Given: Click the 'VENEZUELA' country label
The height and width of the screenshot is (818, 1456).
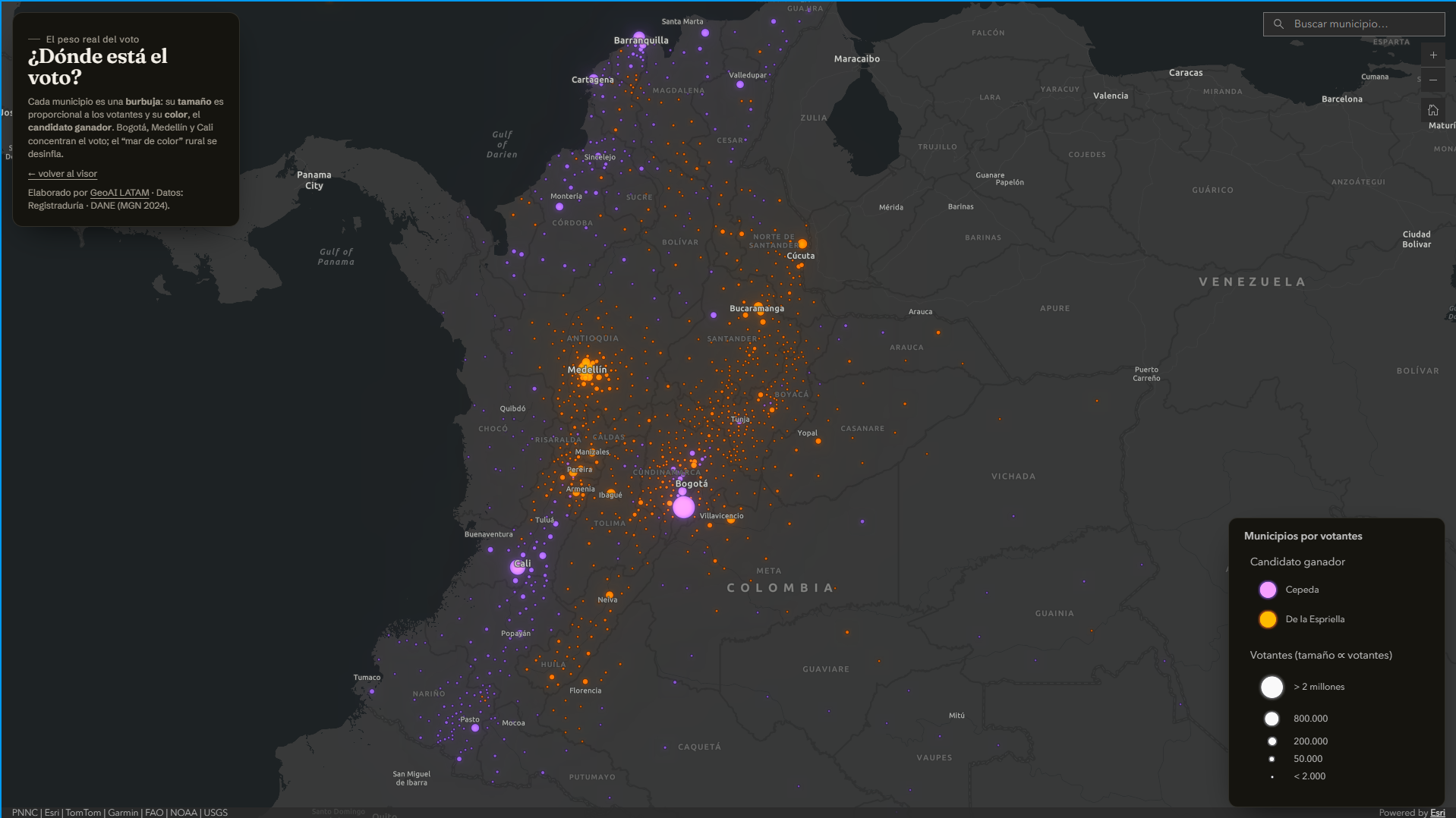Looking at the screenshot, I should pyautogui.click(x=1253, y=282).
